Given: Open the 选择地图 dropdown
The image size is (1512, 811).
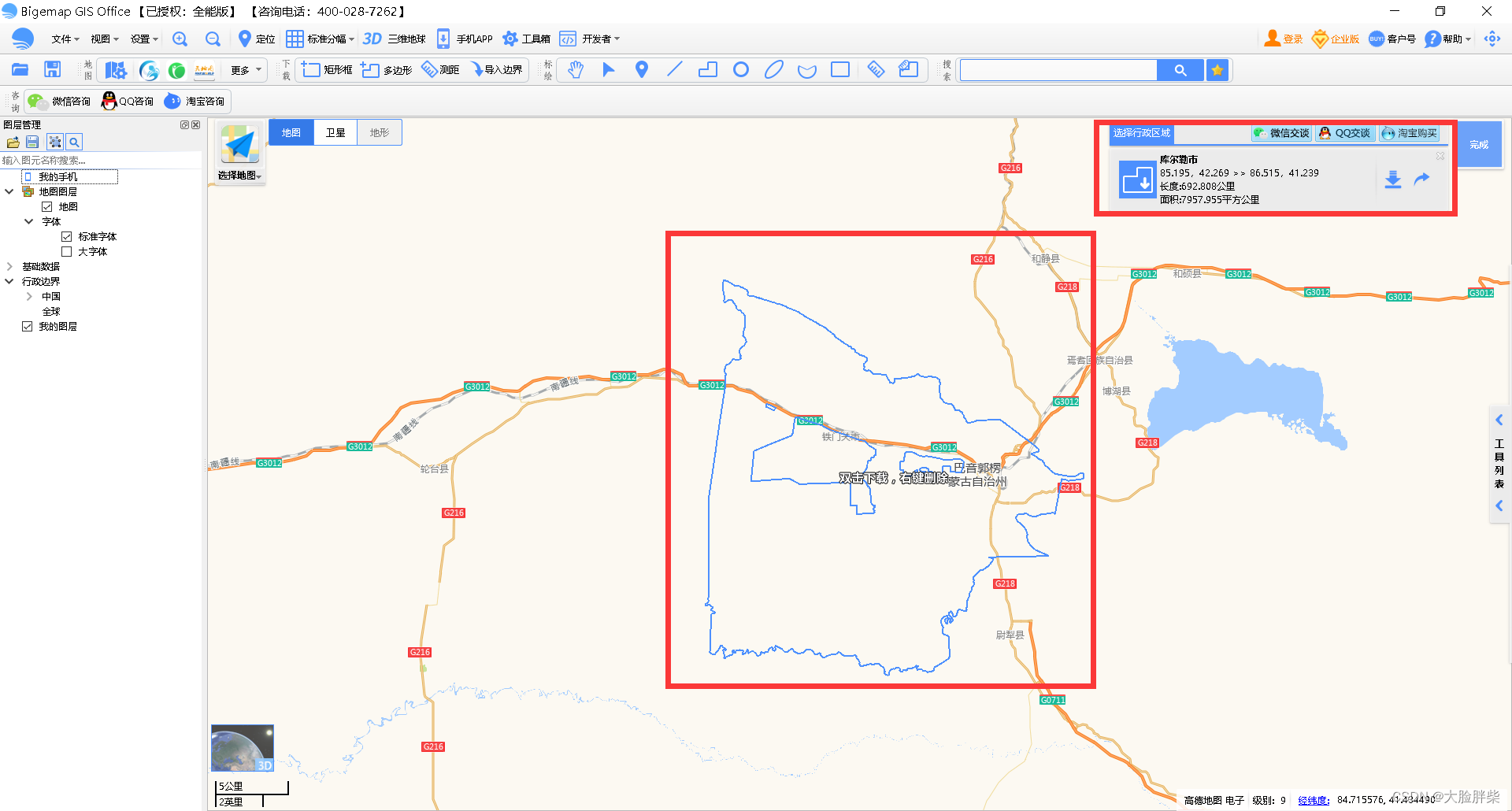Looking at the screenshot, I should pos(239,176).
